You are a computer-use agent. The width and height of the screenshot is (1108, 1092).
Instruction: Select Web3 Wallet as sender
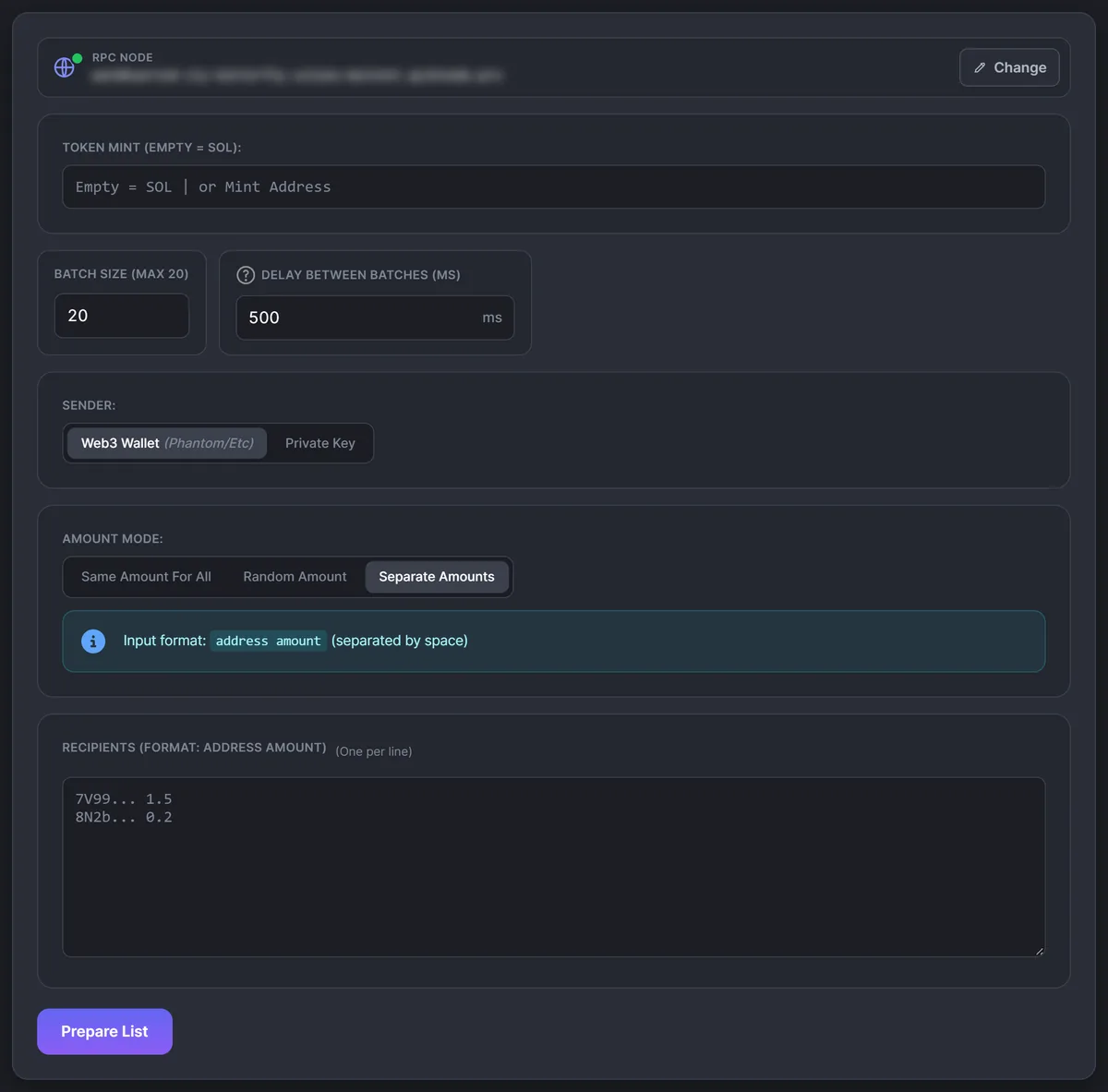point(167,443)
